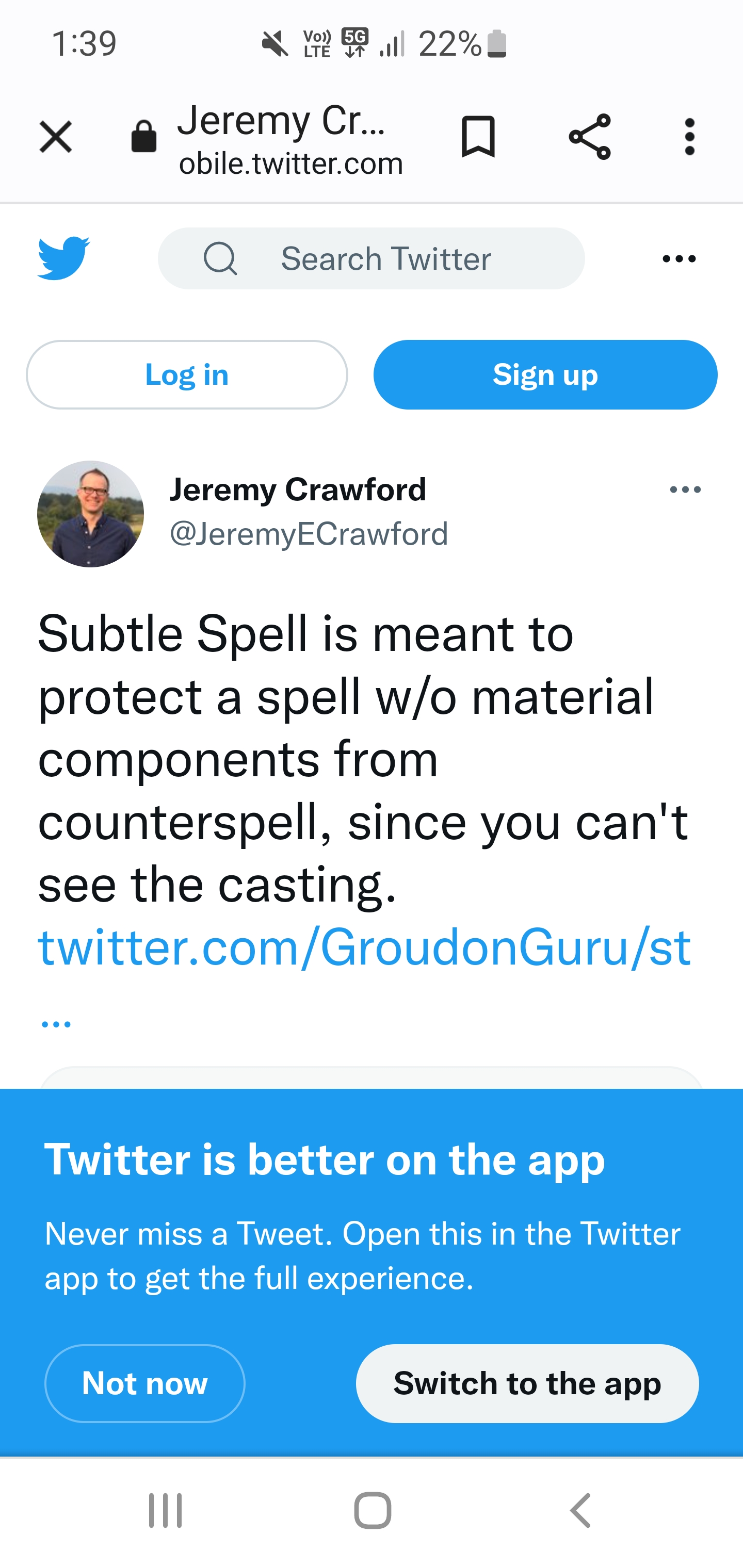Open the browser three-dot menu

(x=689, y=136)
